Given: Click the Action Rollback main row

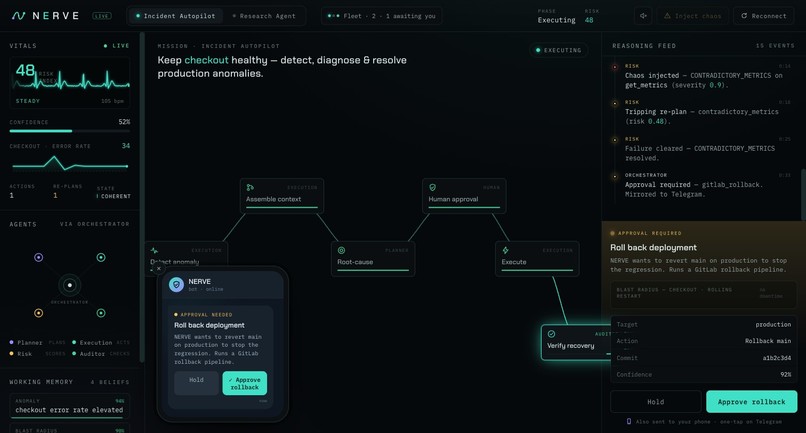Looking at the screenshot, I should [x=704, y=341].
